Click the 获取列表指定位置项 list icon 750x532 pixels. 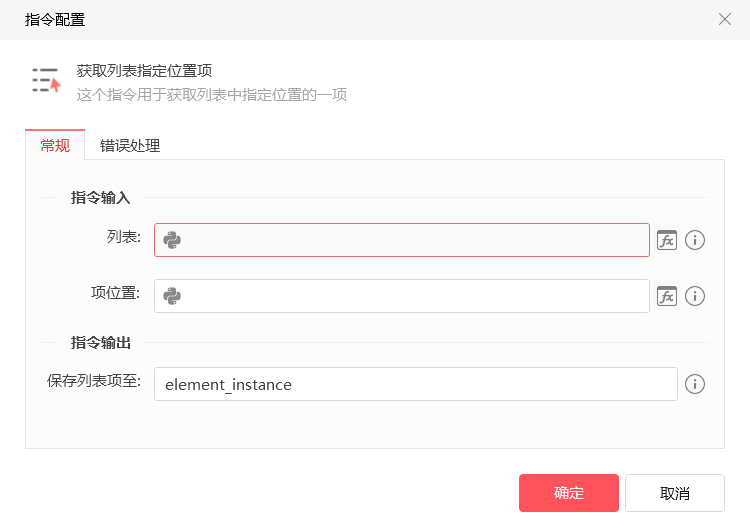coord(46,80)
